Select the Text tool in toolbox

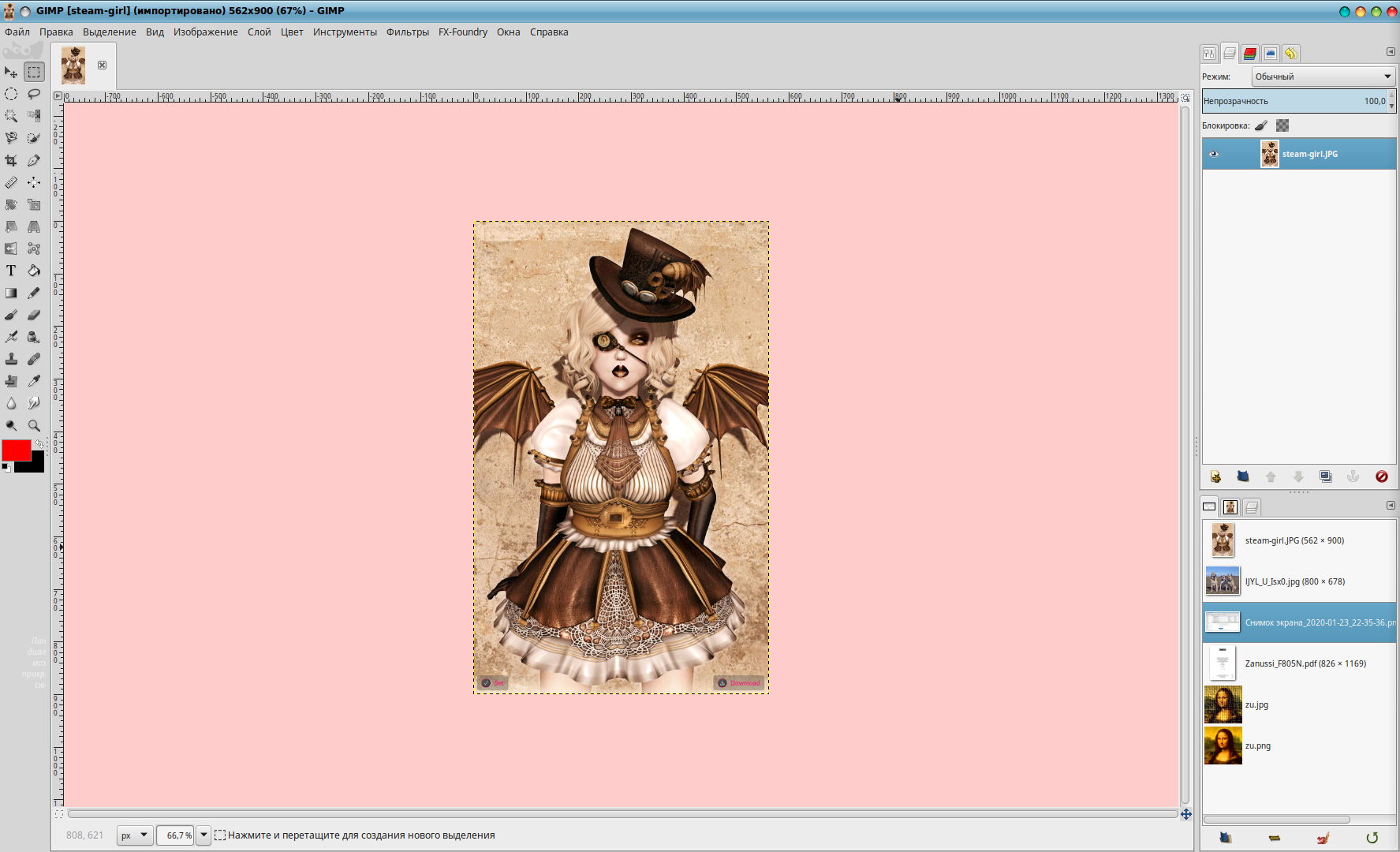pos(11,271)
